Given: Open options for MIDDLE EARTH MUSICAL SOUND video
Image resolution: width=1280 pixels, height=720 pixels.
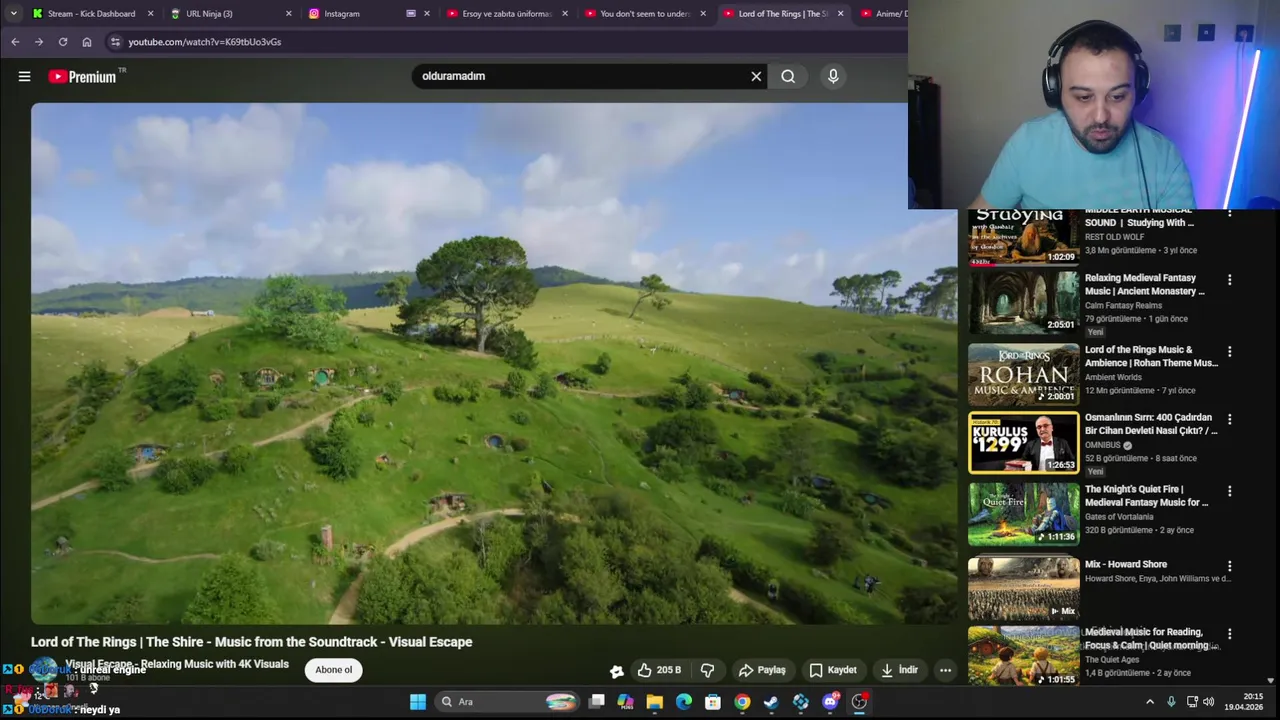Looking at the screenshot, I should click(x=1230, y=214).
